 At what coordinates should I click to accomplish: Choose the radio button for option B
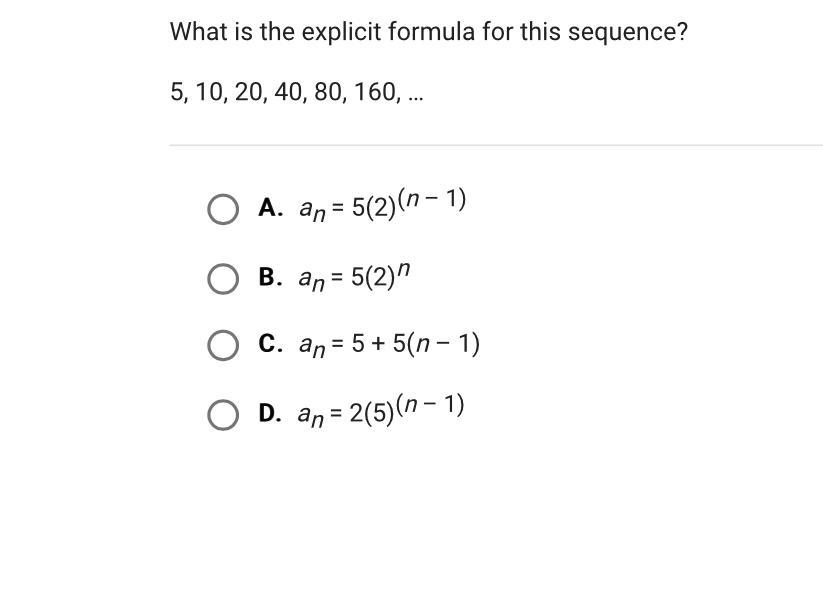tap(223, 279)
